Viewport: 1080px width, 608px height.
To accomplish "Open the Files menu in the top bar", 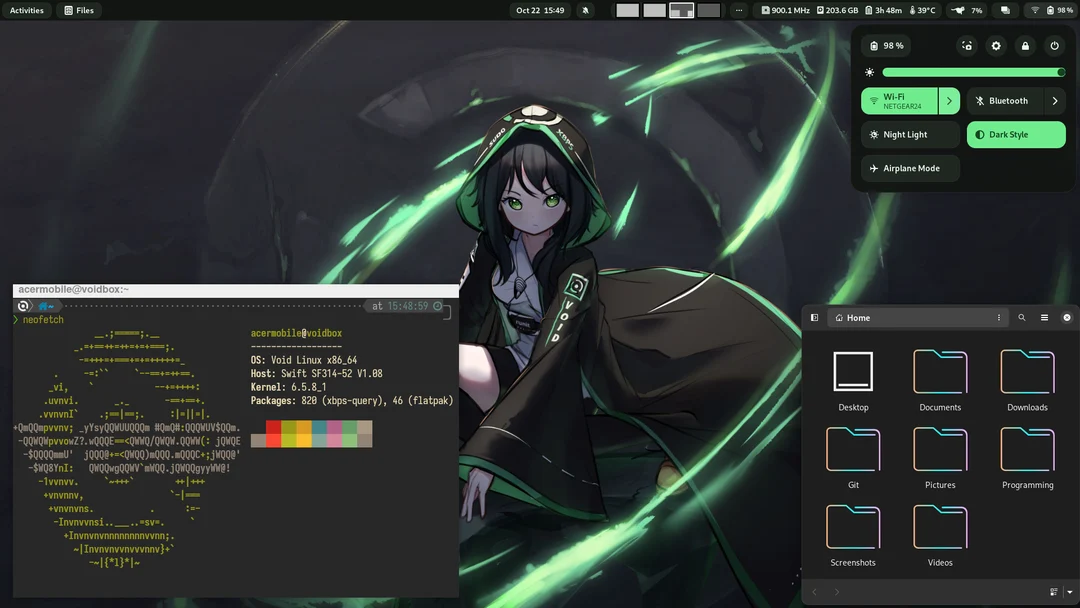I will [79, 10].
